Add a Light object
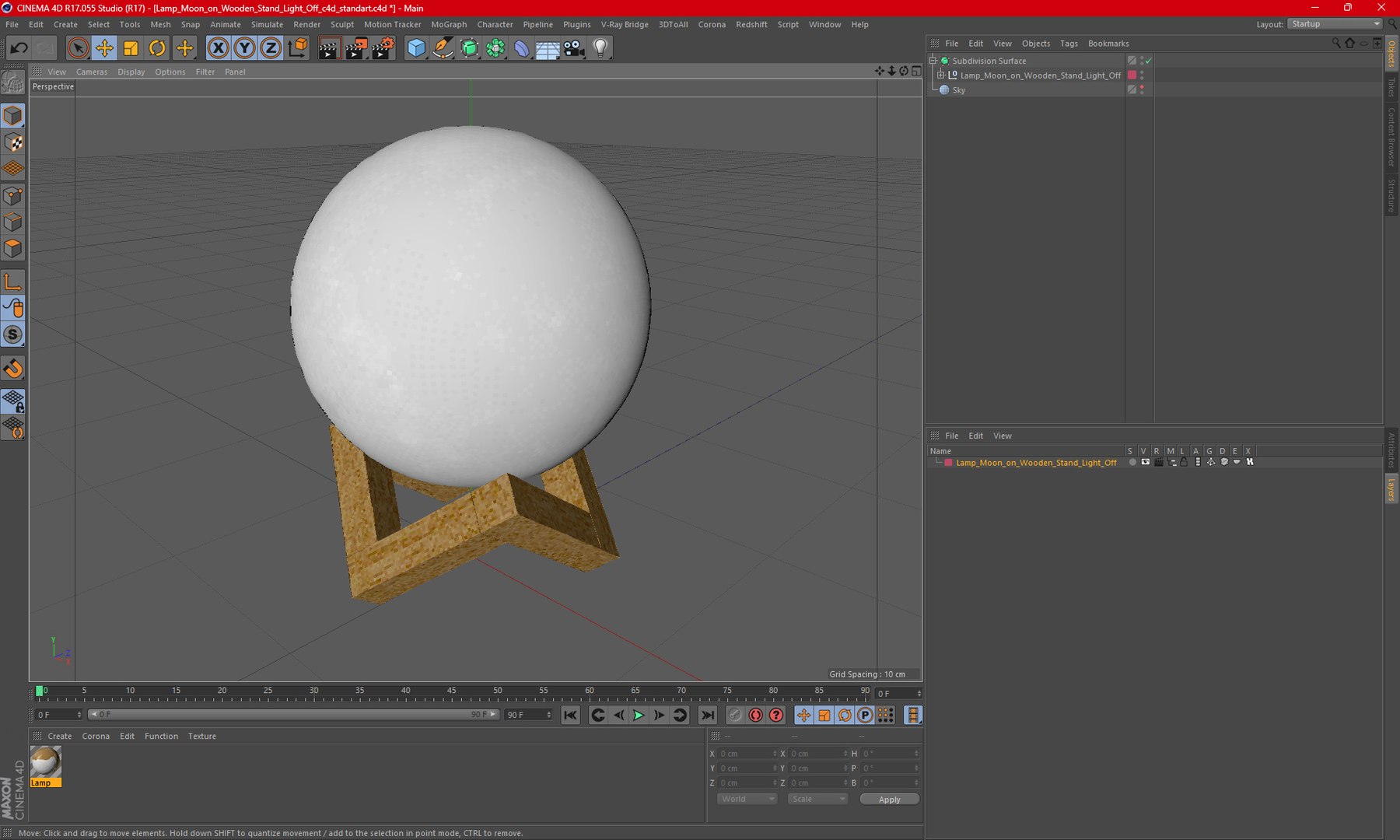 tap(600, 48)
